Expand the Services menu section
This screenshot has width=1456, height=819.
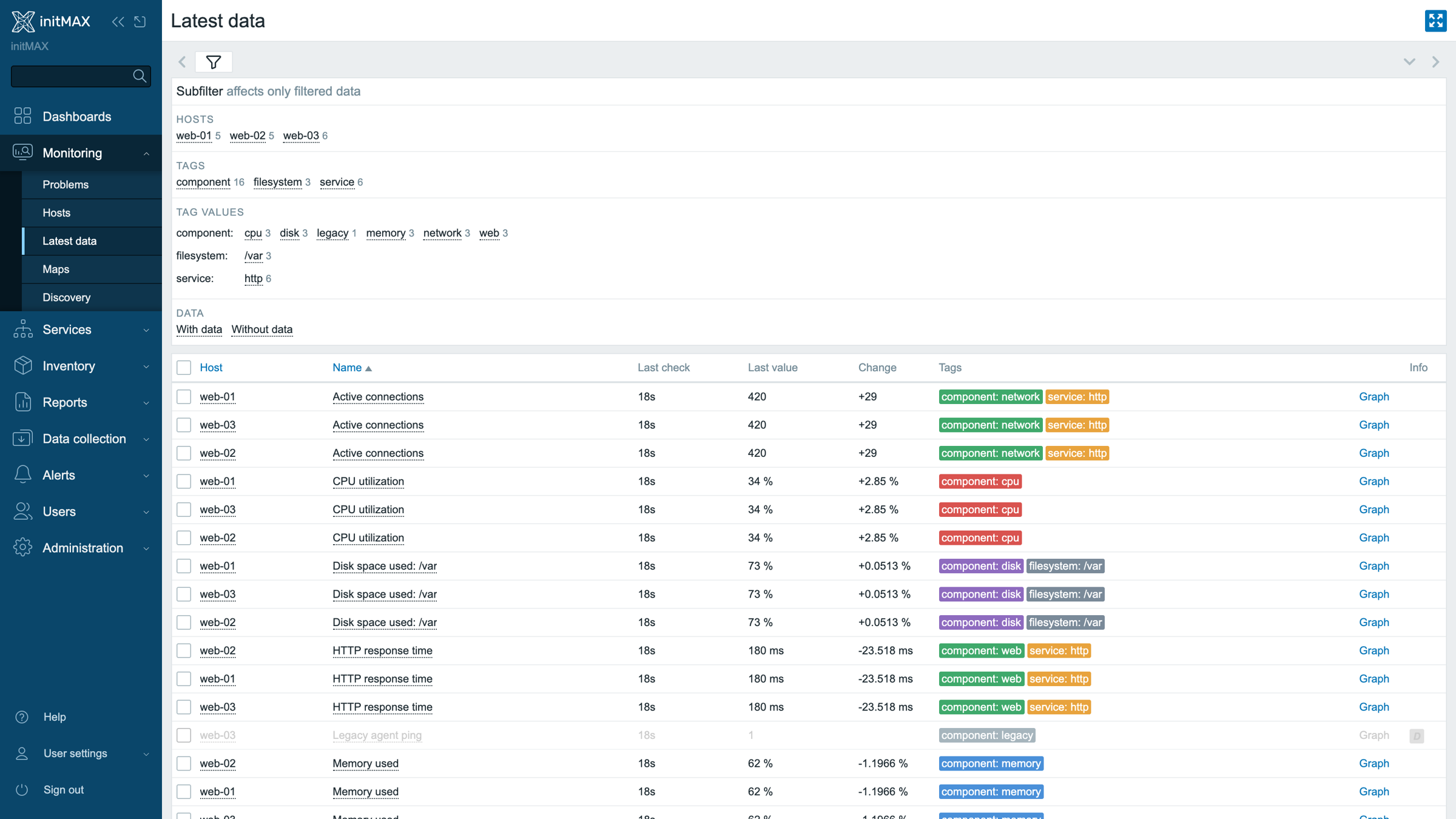point(81,329)
